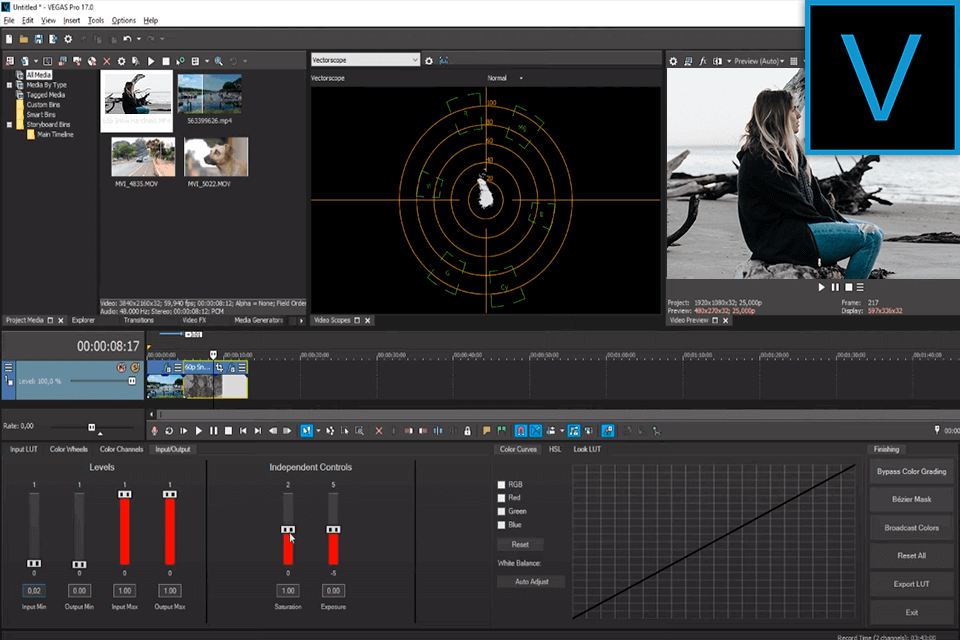Viewport: 960px width, 640px height.
Task: Click the Record microphone icon in transport
Action: (x=154, y=431)
